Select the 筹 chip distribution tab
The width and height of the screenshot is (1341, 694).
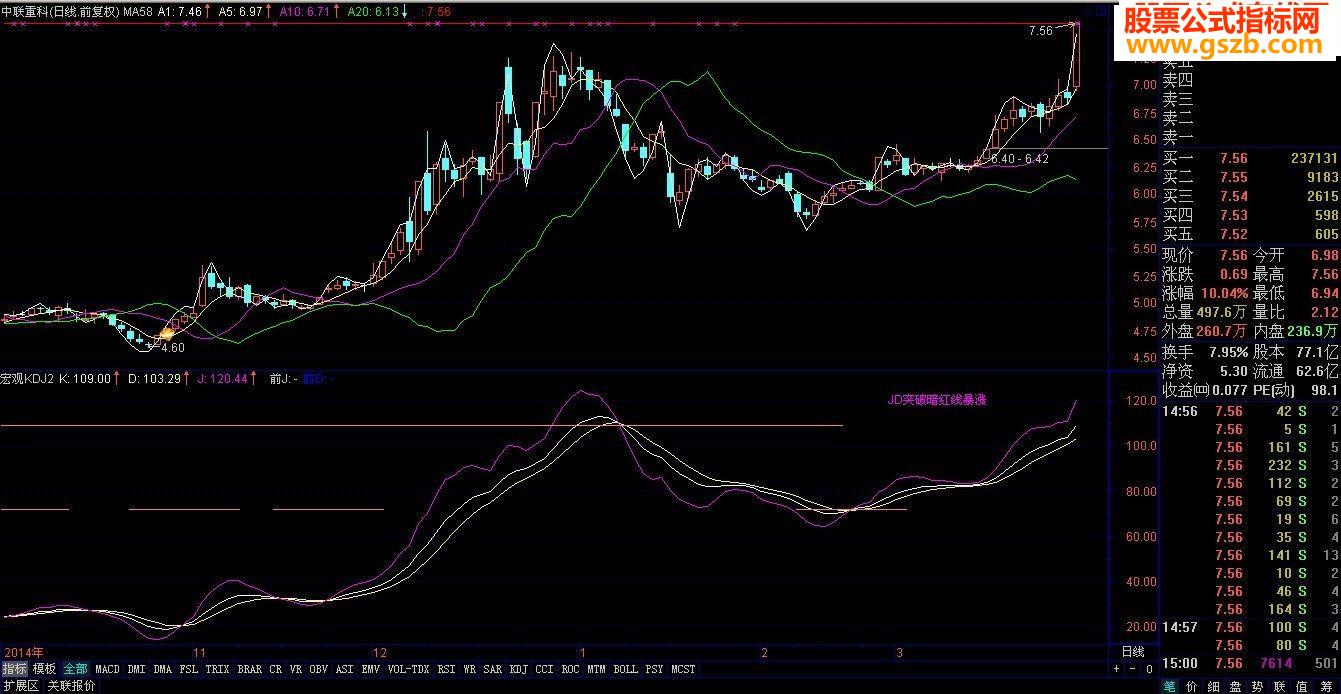(1328, 686)
